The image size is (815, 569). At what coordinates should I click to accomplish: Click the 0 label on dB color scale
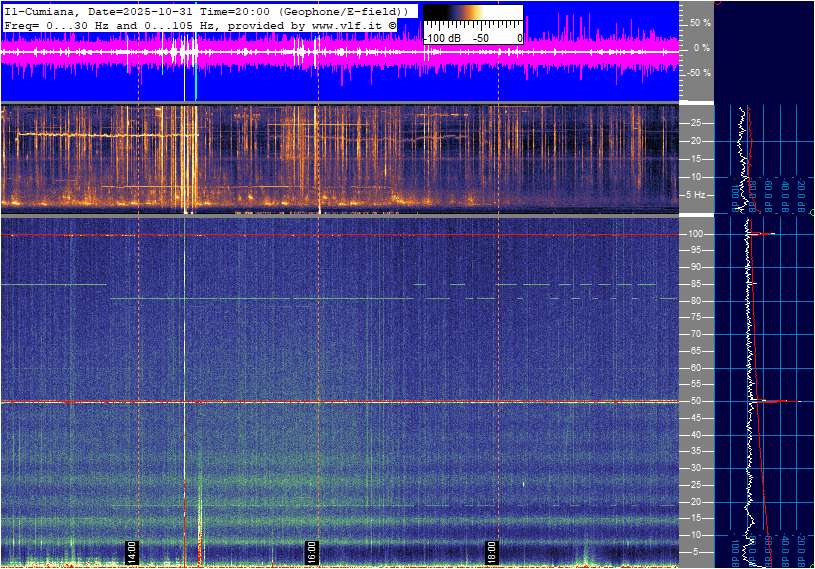coord(518,38)
